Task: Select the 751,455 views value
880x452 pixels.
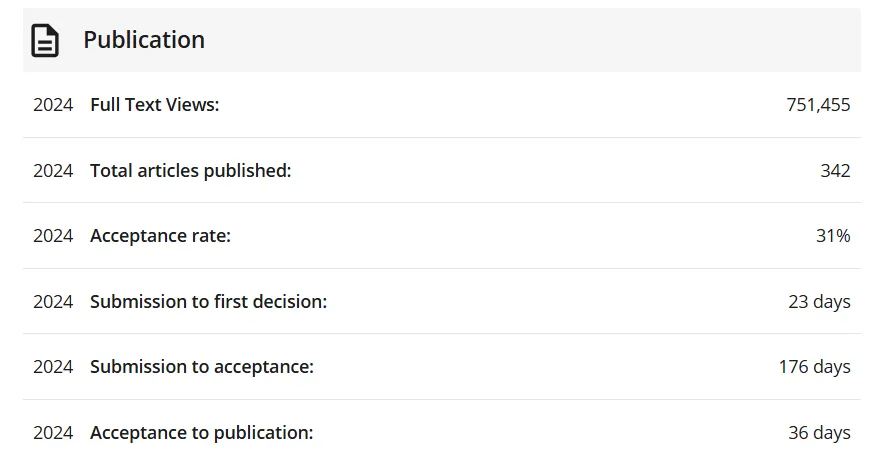Action: point(818,105)
